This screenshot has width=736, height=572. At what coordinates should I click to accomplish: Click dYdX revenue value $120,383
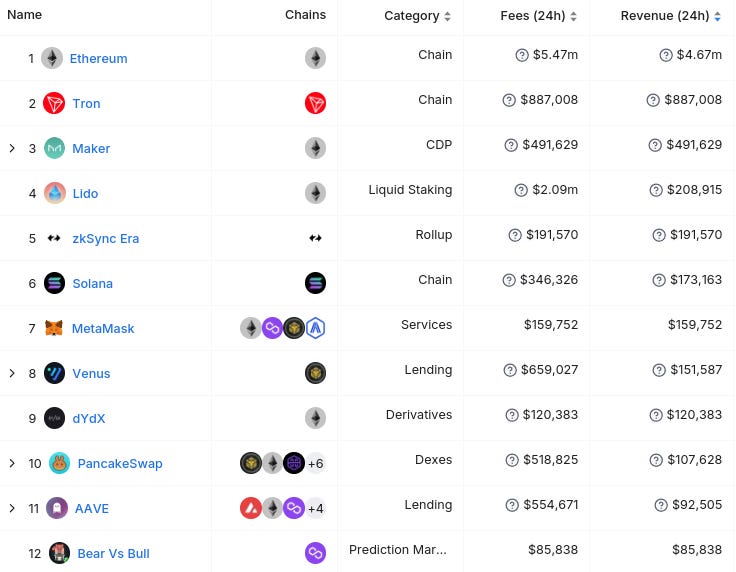tap(695, 415)
